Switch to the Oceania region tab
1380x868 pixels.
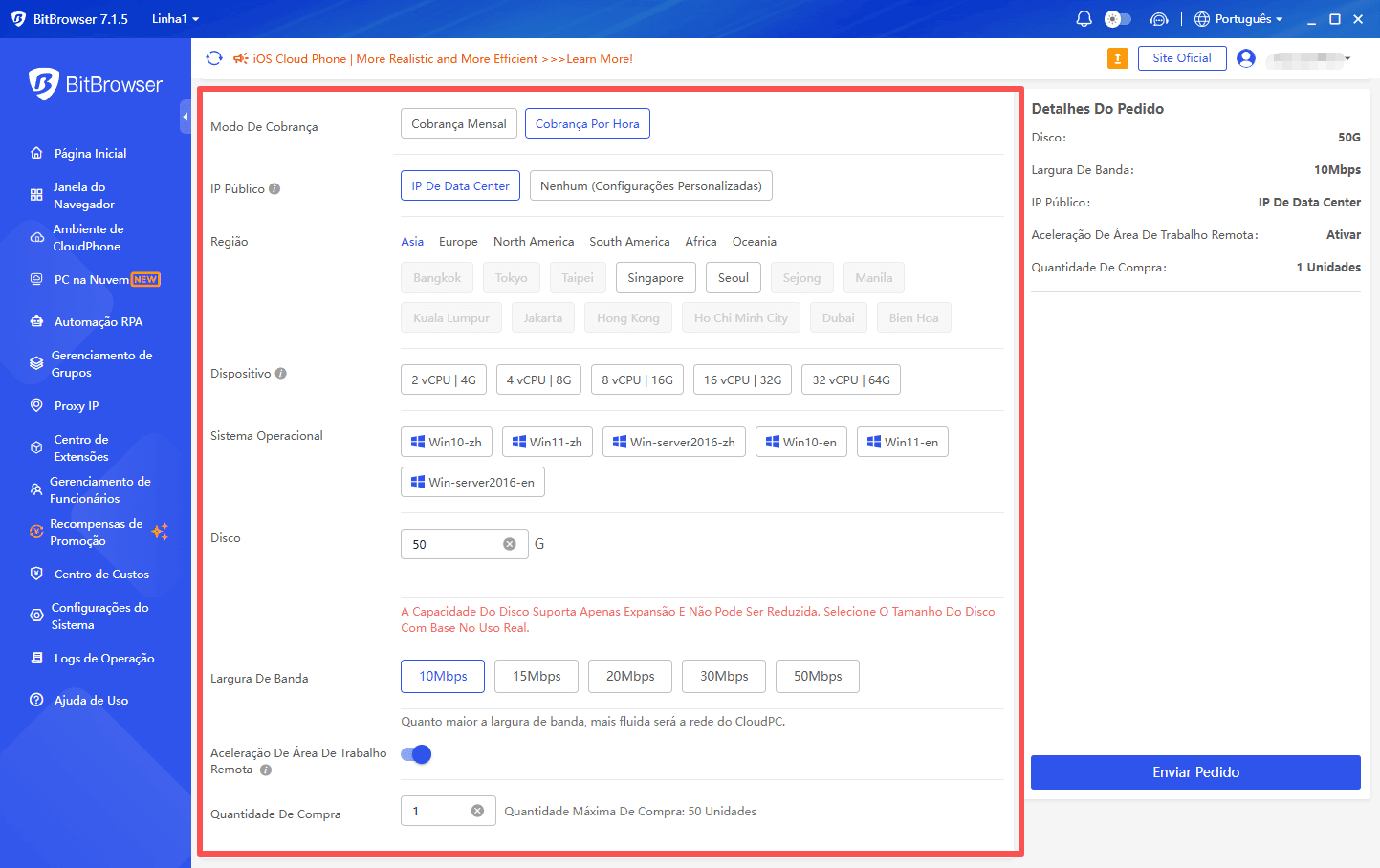click(x=755, y=242)
